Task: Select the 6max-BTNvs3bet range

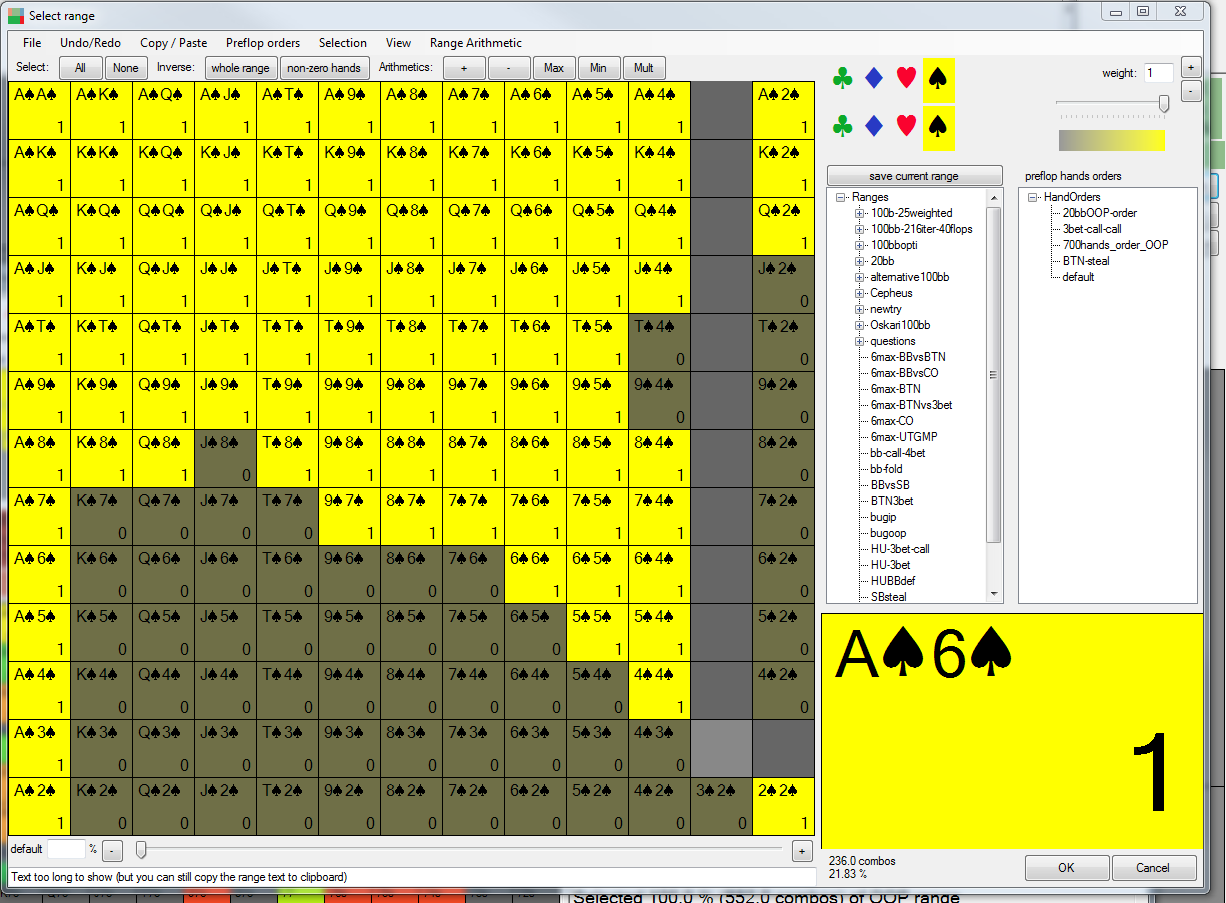Action: pos(911,405)
